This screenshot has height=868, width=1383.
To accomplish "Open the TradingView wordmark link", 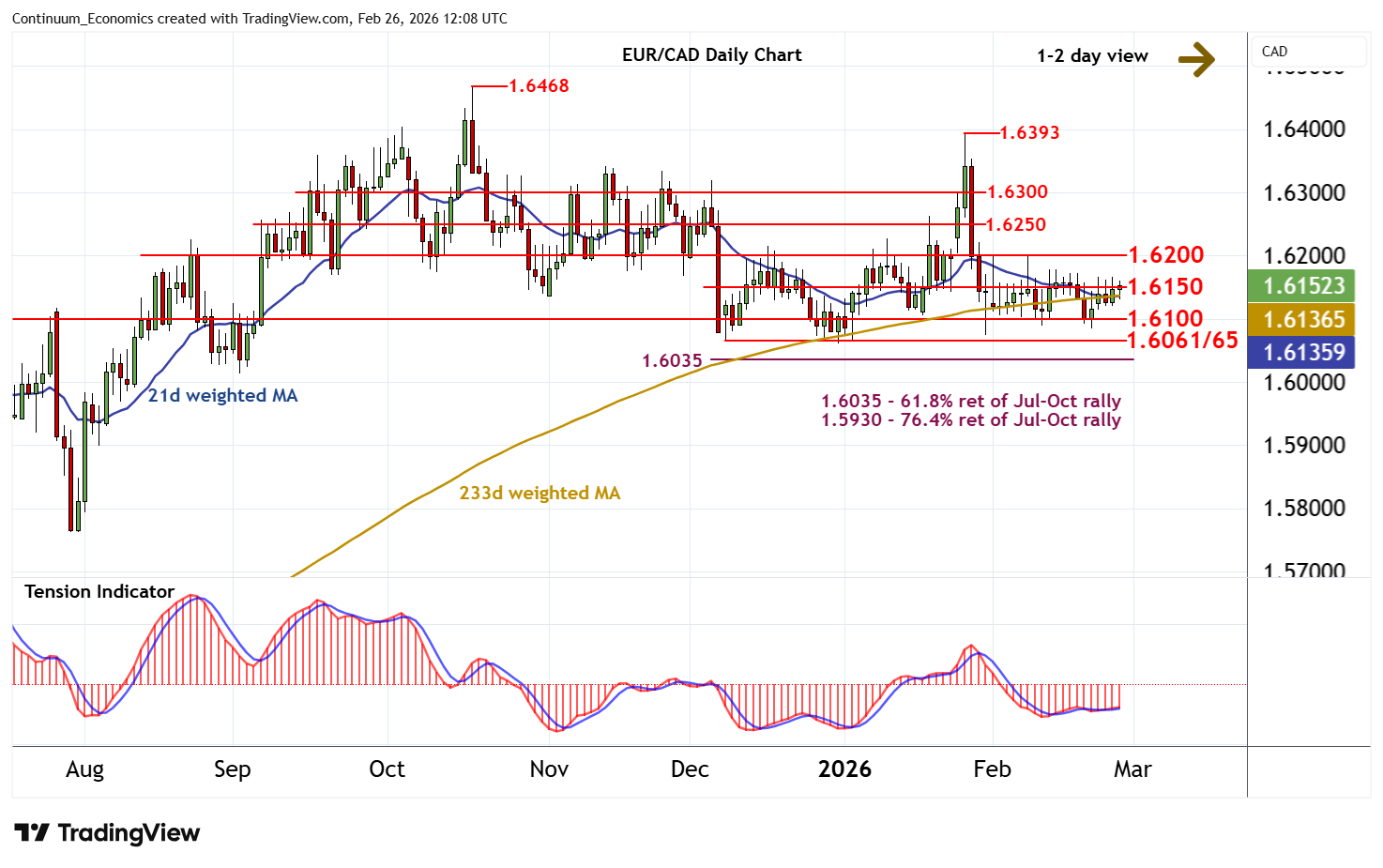I will click(129, 833).
